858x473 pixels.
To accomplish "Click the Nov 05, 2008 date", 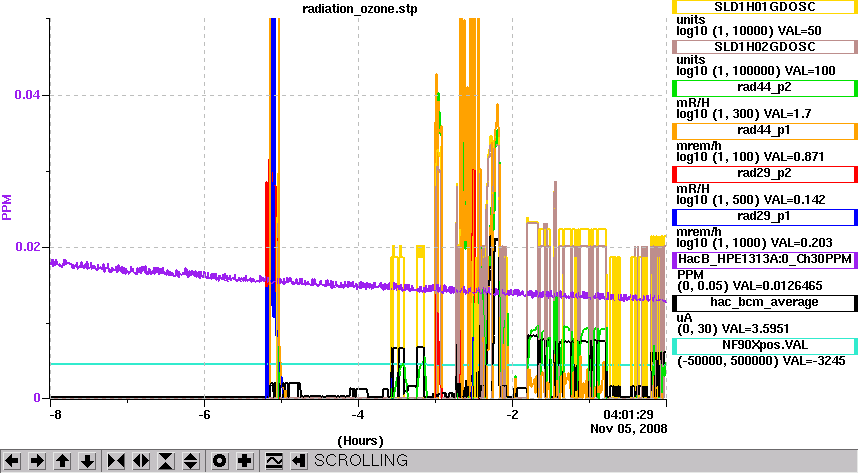I will click(628, 428).
